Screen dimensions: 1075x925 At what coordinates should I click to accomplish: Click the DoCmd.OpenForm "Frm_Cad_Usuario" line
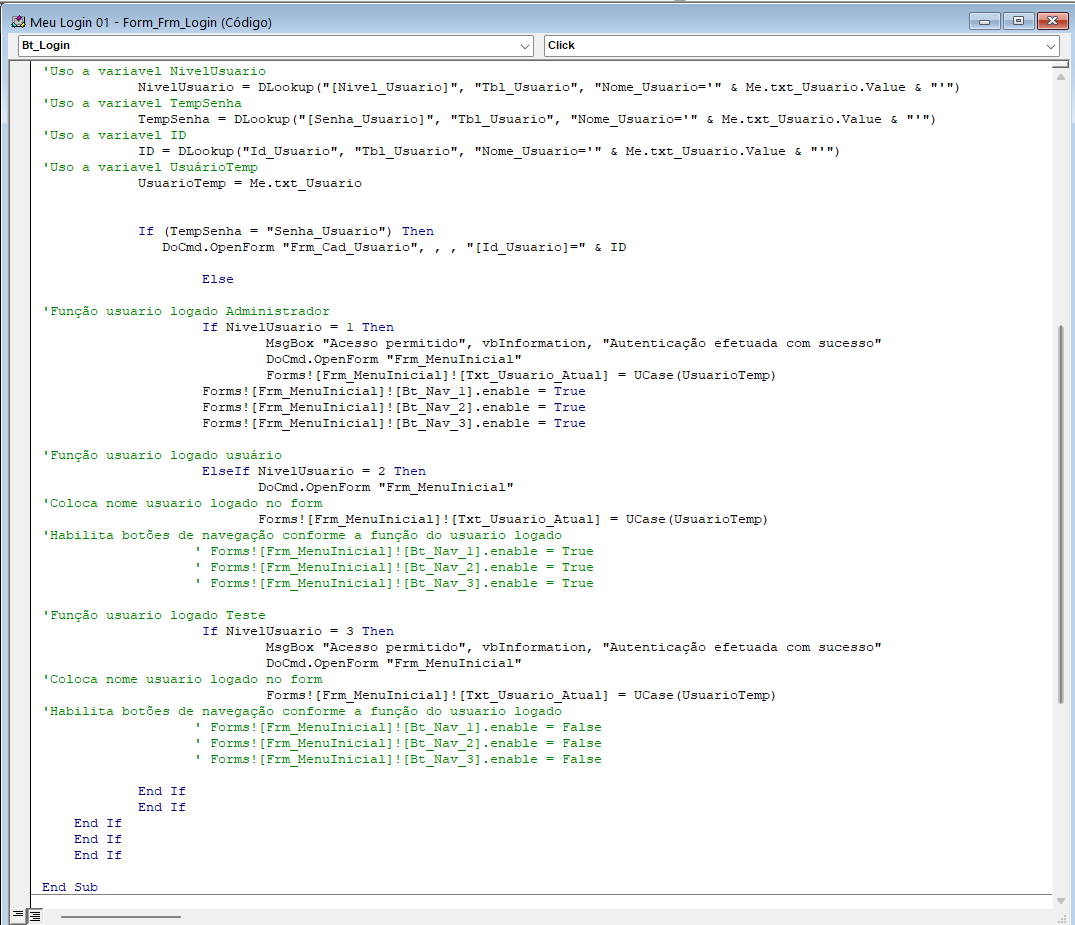click(394, 247)
